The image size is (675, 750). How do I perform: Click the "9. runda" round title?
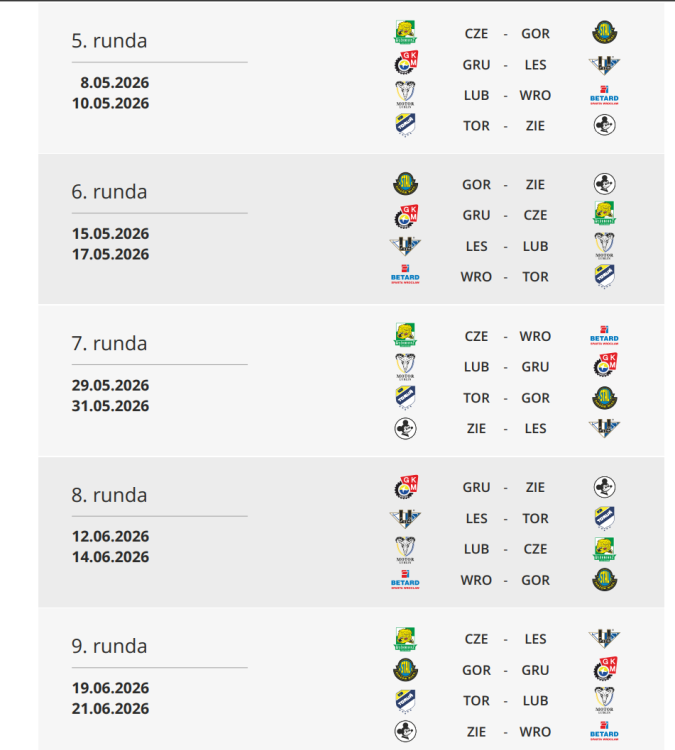coord(109,646)
